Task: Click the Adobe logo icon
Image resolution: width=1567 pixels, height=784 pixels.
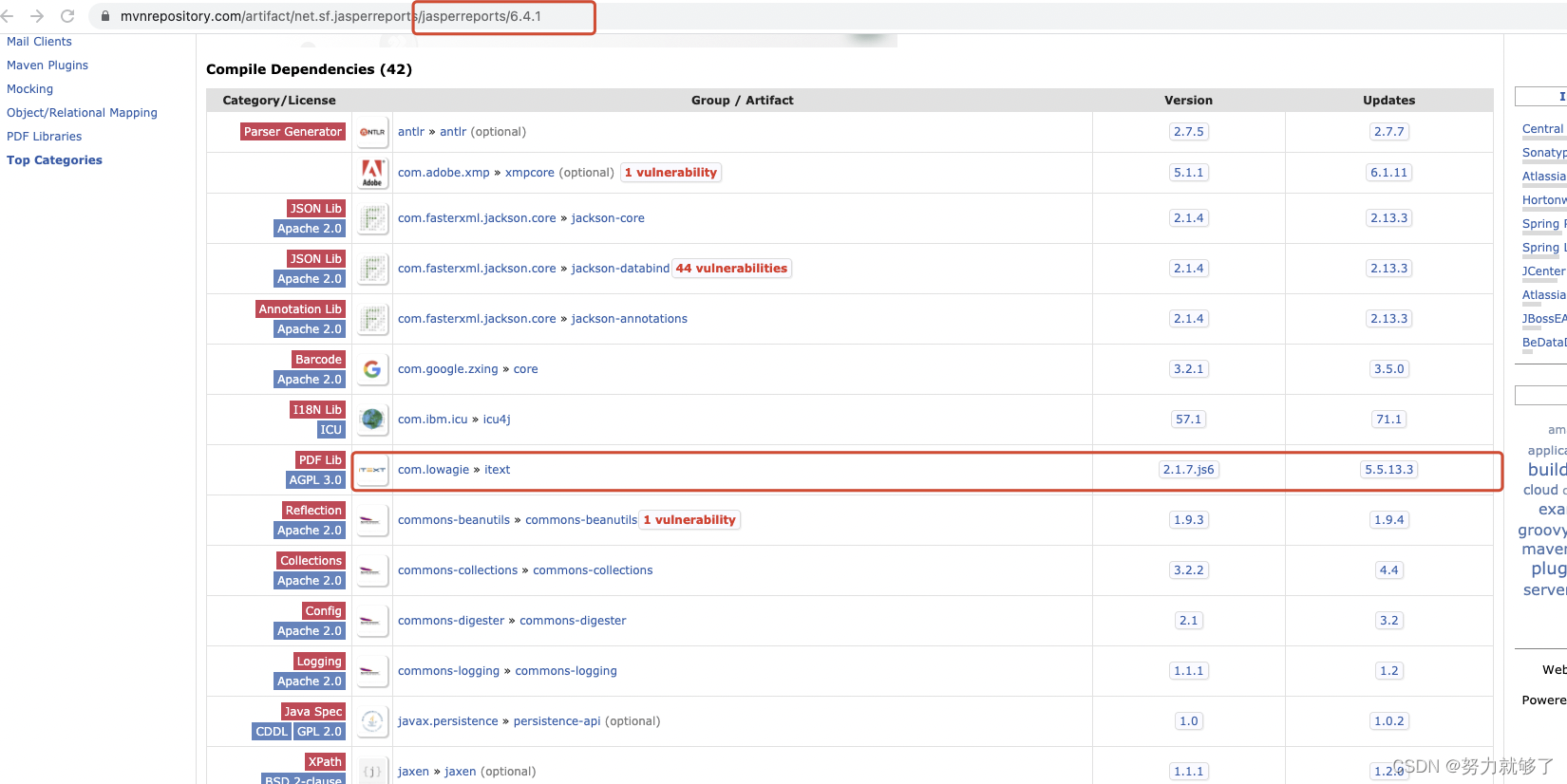Action: click(x=372, y=173)
